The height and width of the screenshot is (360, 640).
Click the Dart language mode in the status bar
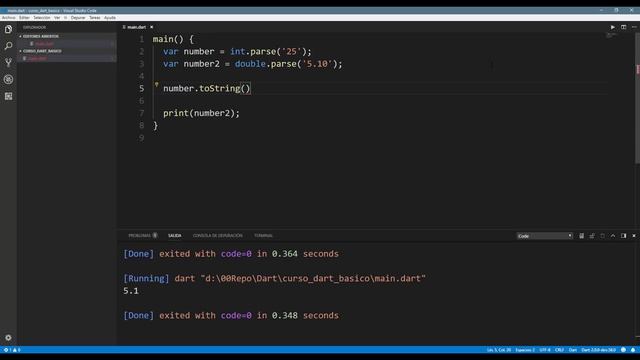573,350
